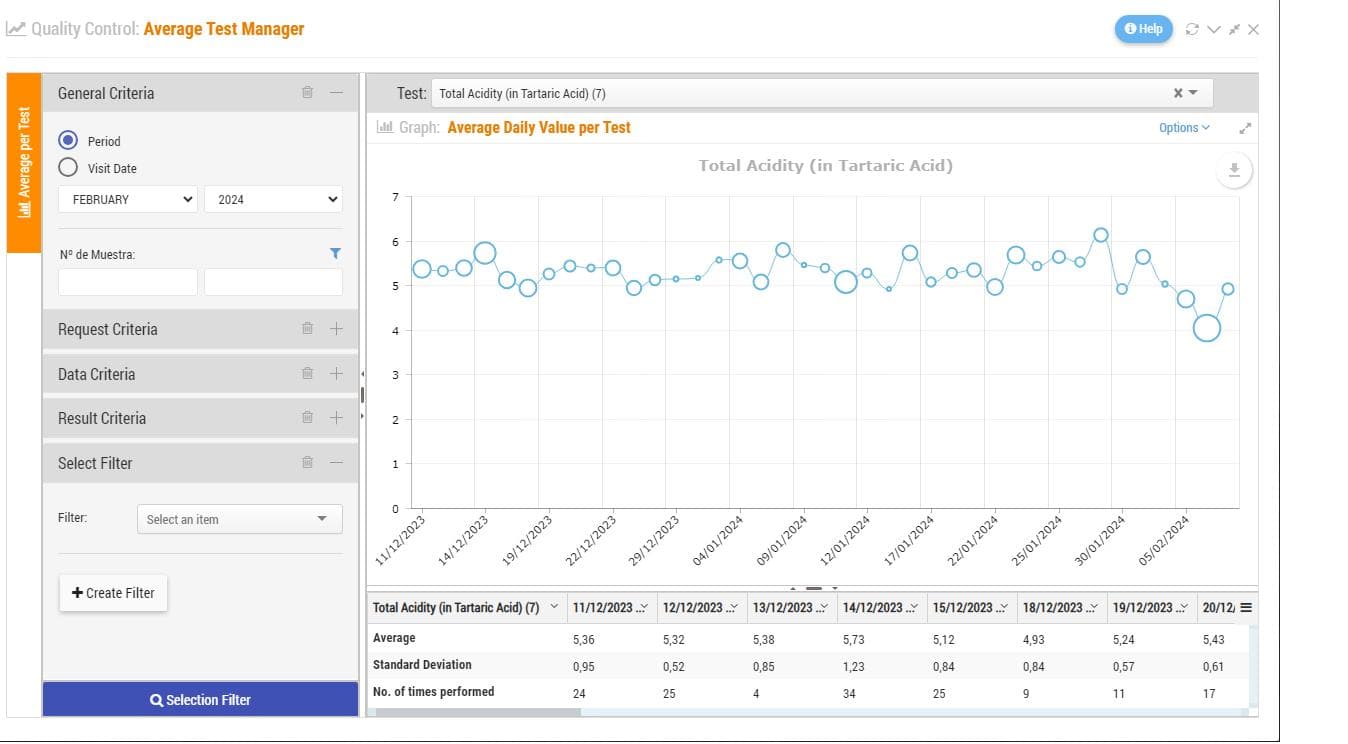Screen dimensions: 1348x744
Task: Click the largest data point near value 4
Action: (1207, 328)
